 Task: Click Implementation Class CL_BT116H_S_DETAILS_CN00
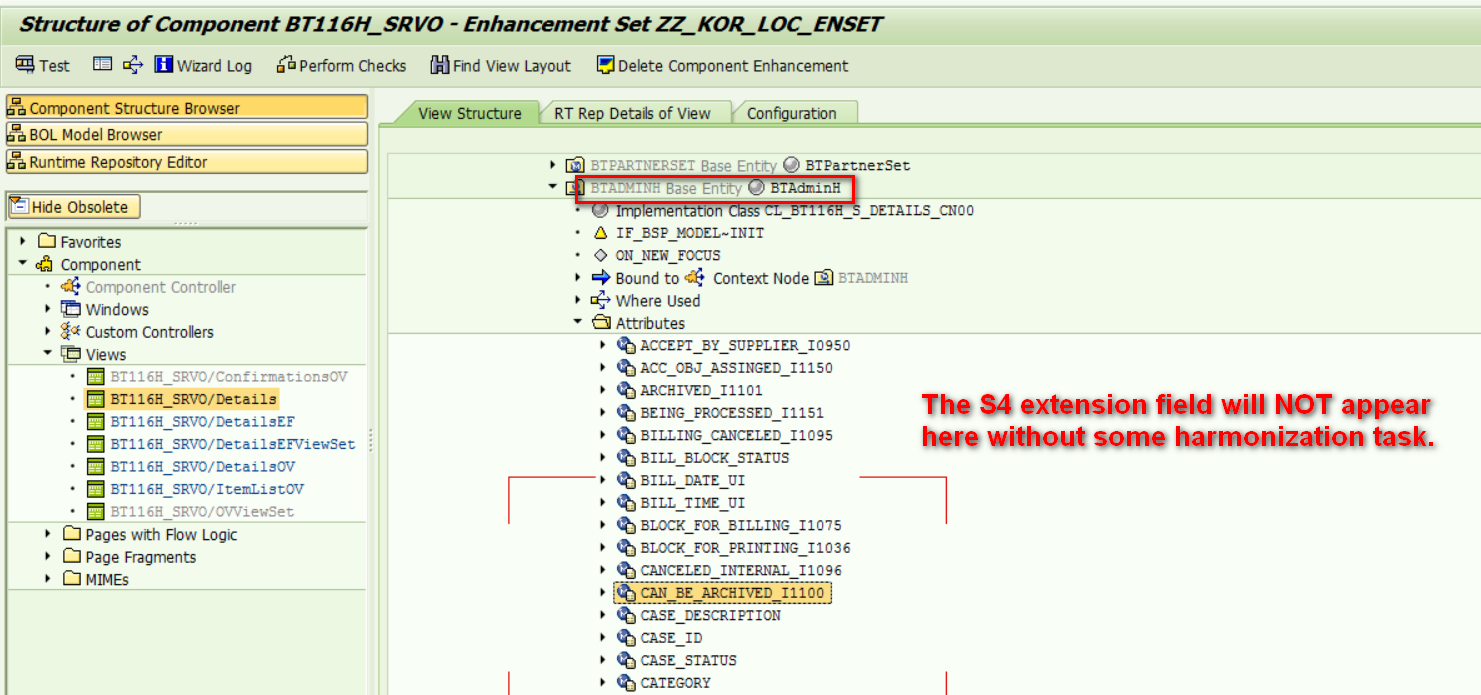pyautogui.click(x=794, y=210)
